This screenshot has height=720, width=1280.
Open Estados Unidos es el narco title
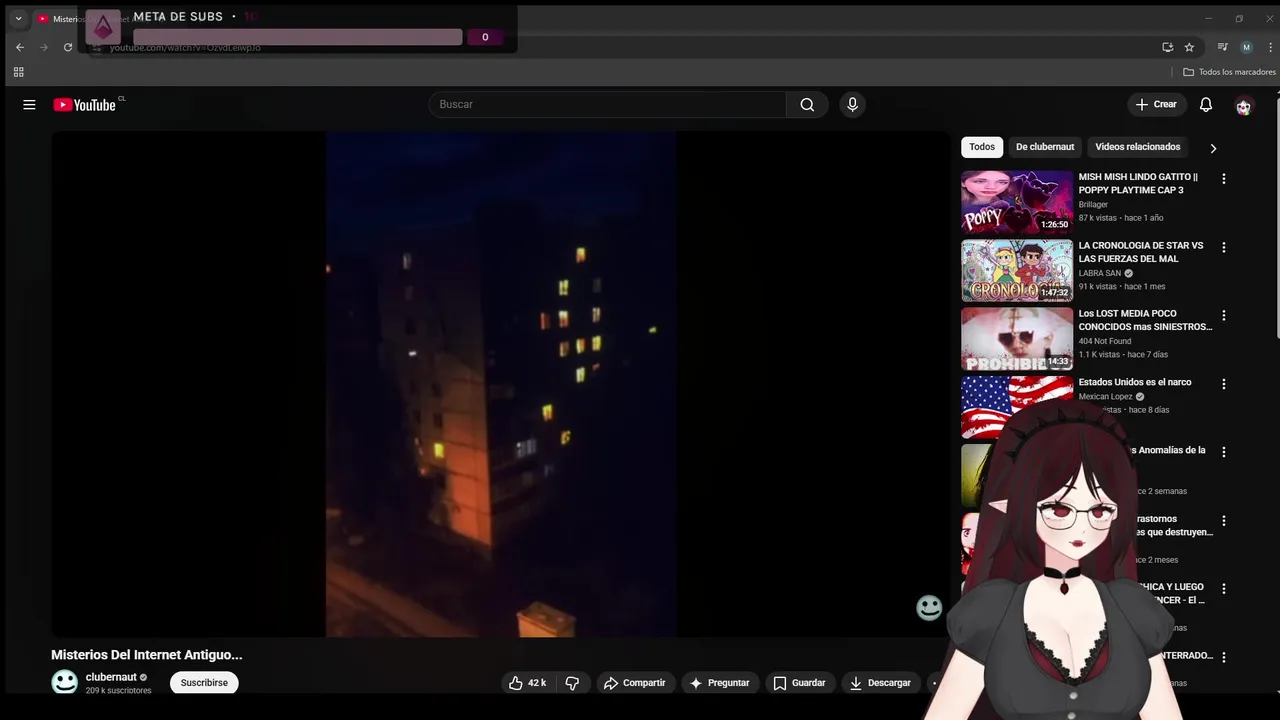(x=1135, y=382)
